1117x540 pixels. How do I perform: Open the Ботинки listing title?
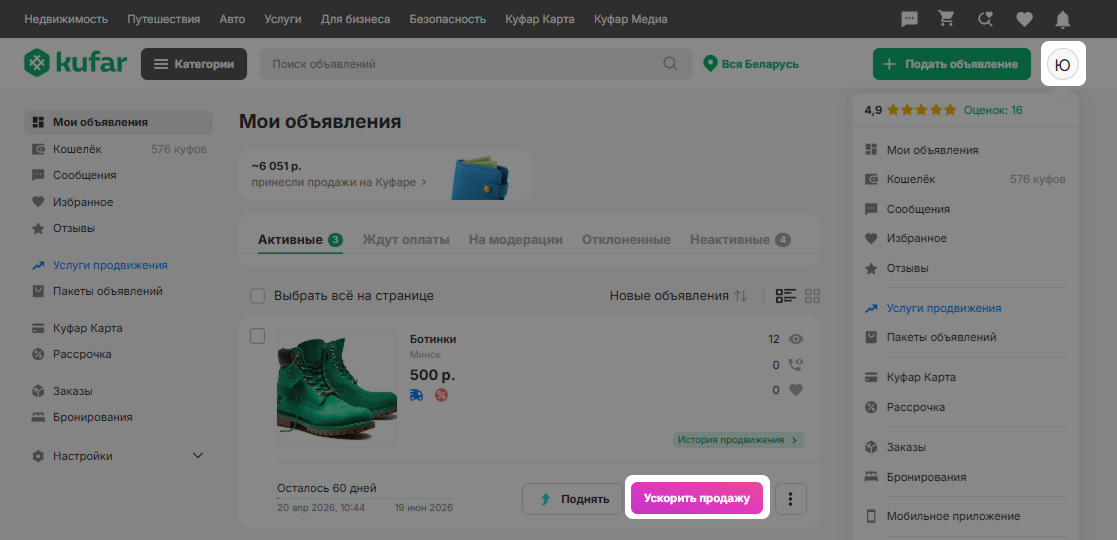tap(433, 339)
